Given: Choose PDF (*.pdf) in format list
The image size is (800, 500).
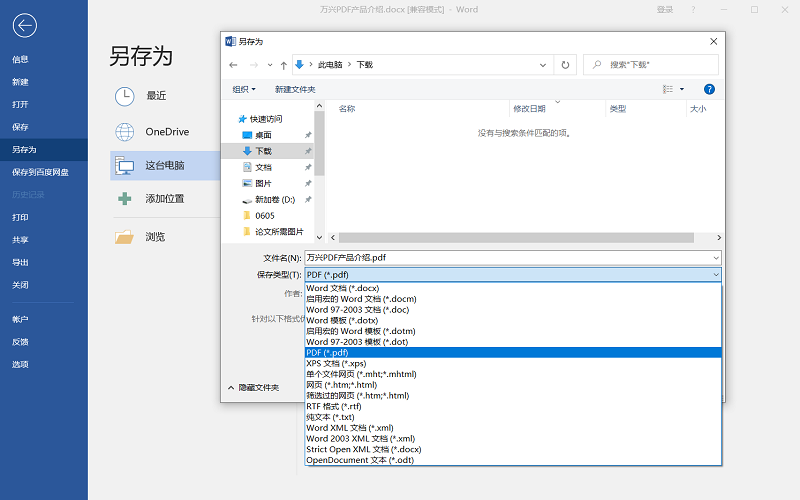Looking at the screenshot, I should 513,353.
